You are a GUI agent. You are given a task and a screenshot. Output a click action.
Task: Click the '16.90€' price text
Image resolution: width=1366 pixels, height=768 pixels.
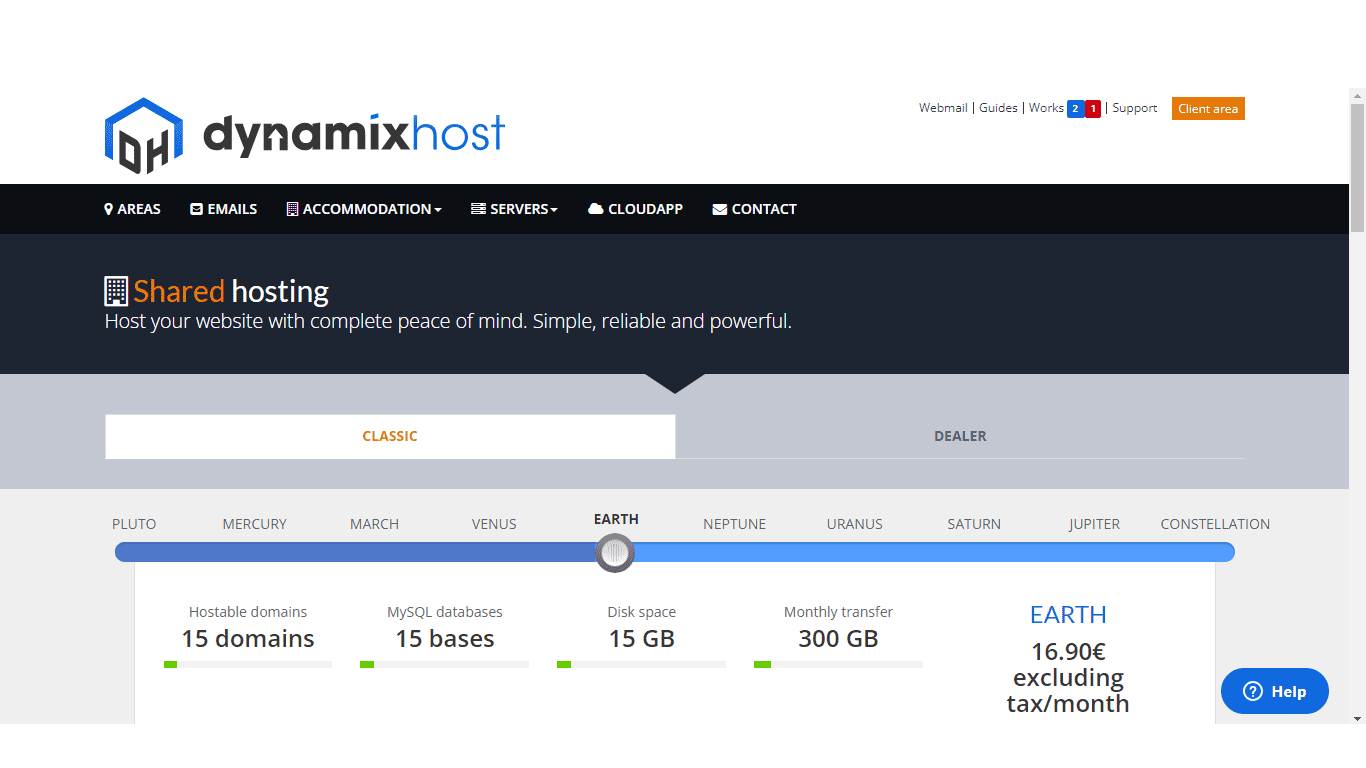click(1068, 652)
